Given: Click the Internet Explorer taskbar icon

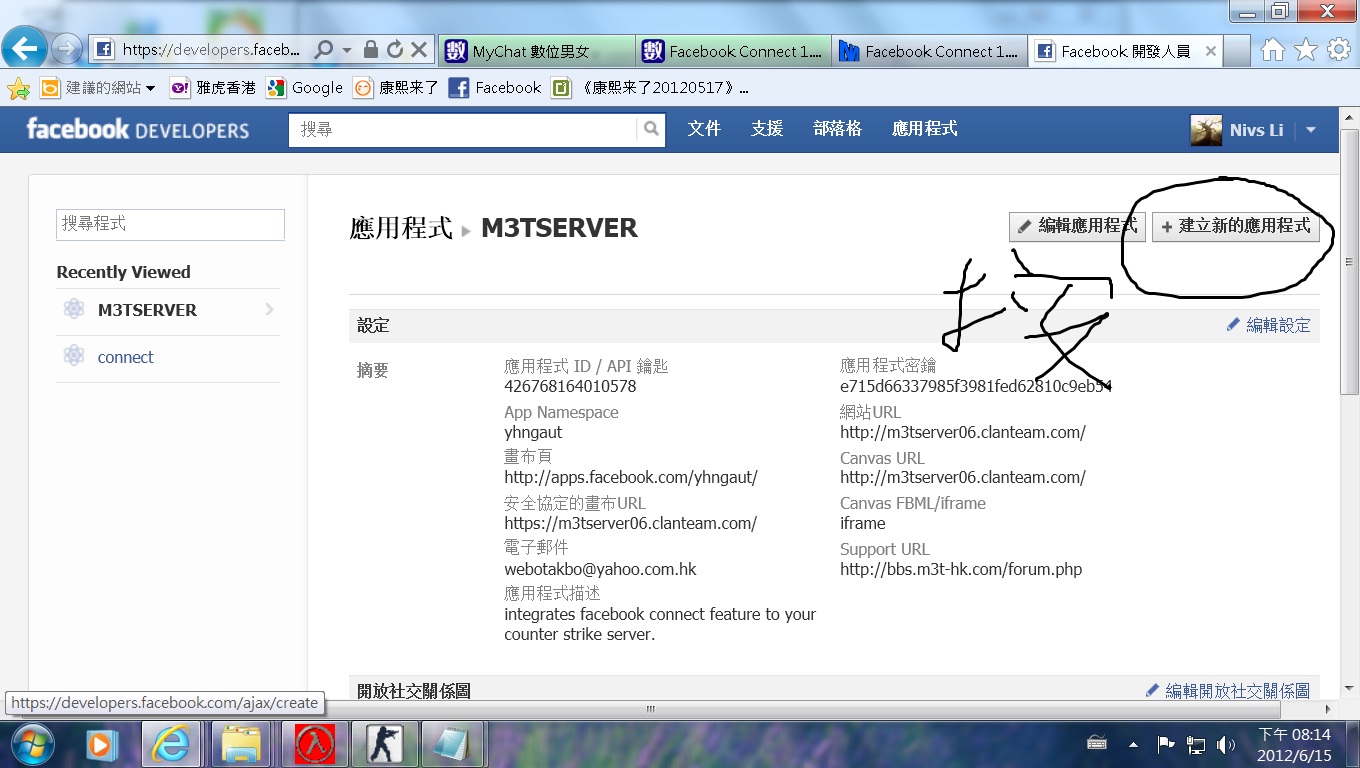Looking at the screenshot, I should click(171, 744).
